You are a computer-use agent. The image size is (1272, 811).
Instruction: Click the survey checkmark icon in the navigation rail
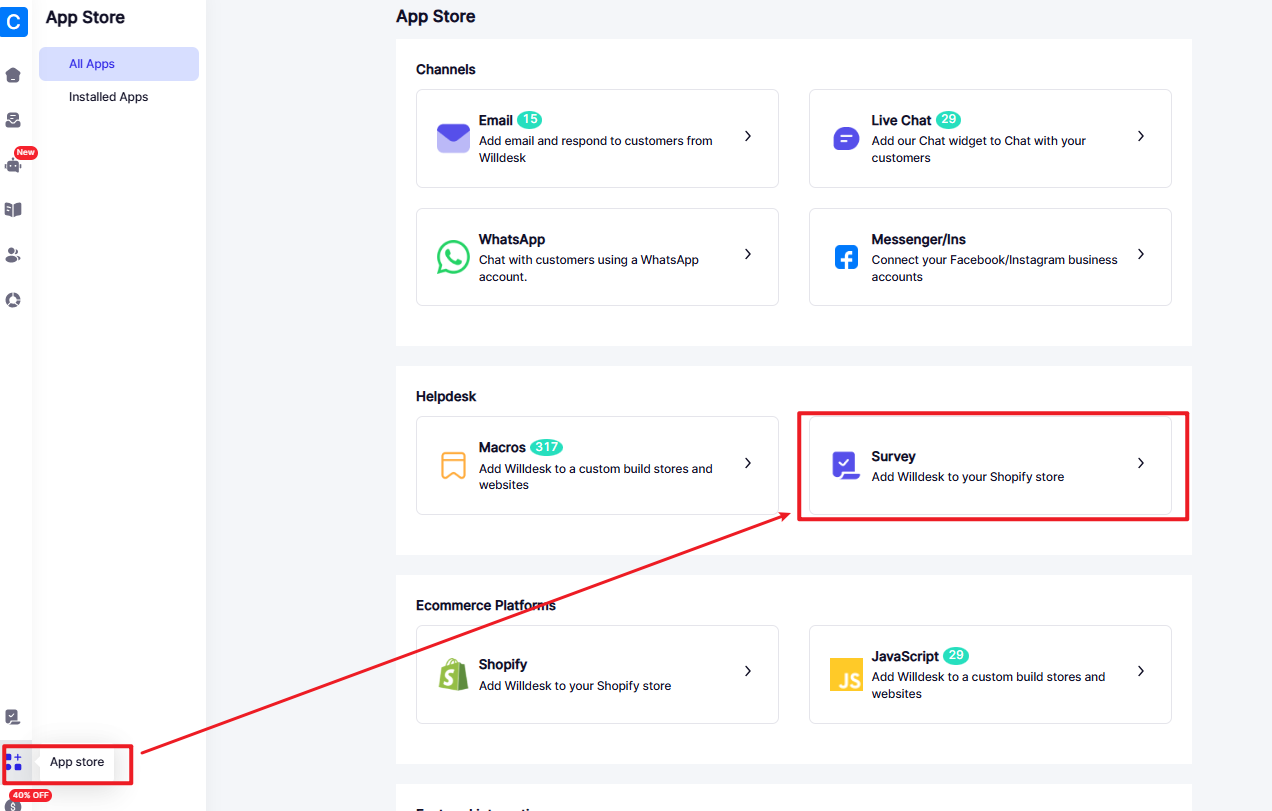pyautogui.click(x=13, y=717)
